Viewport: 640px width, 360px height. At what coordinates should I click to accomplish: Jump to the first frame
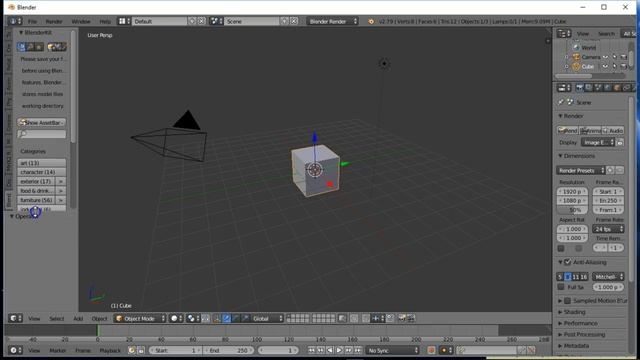tap(311, 350)
